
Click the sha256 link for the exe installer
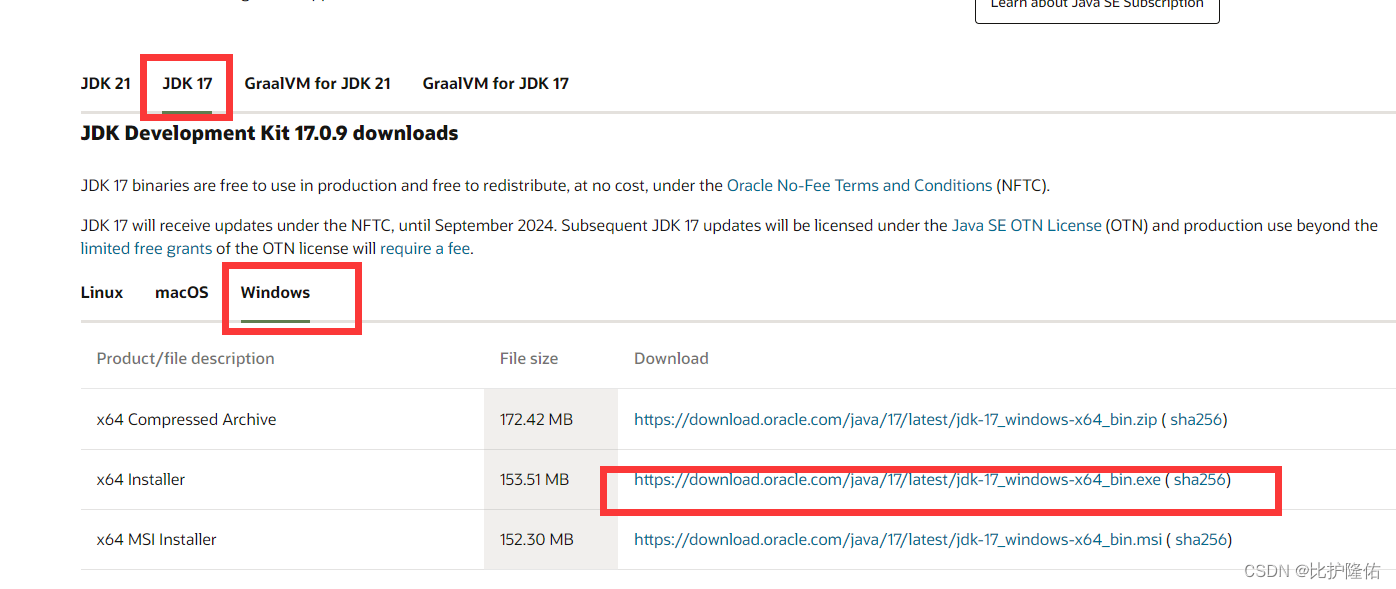click(1198, 479)
